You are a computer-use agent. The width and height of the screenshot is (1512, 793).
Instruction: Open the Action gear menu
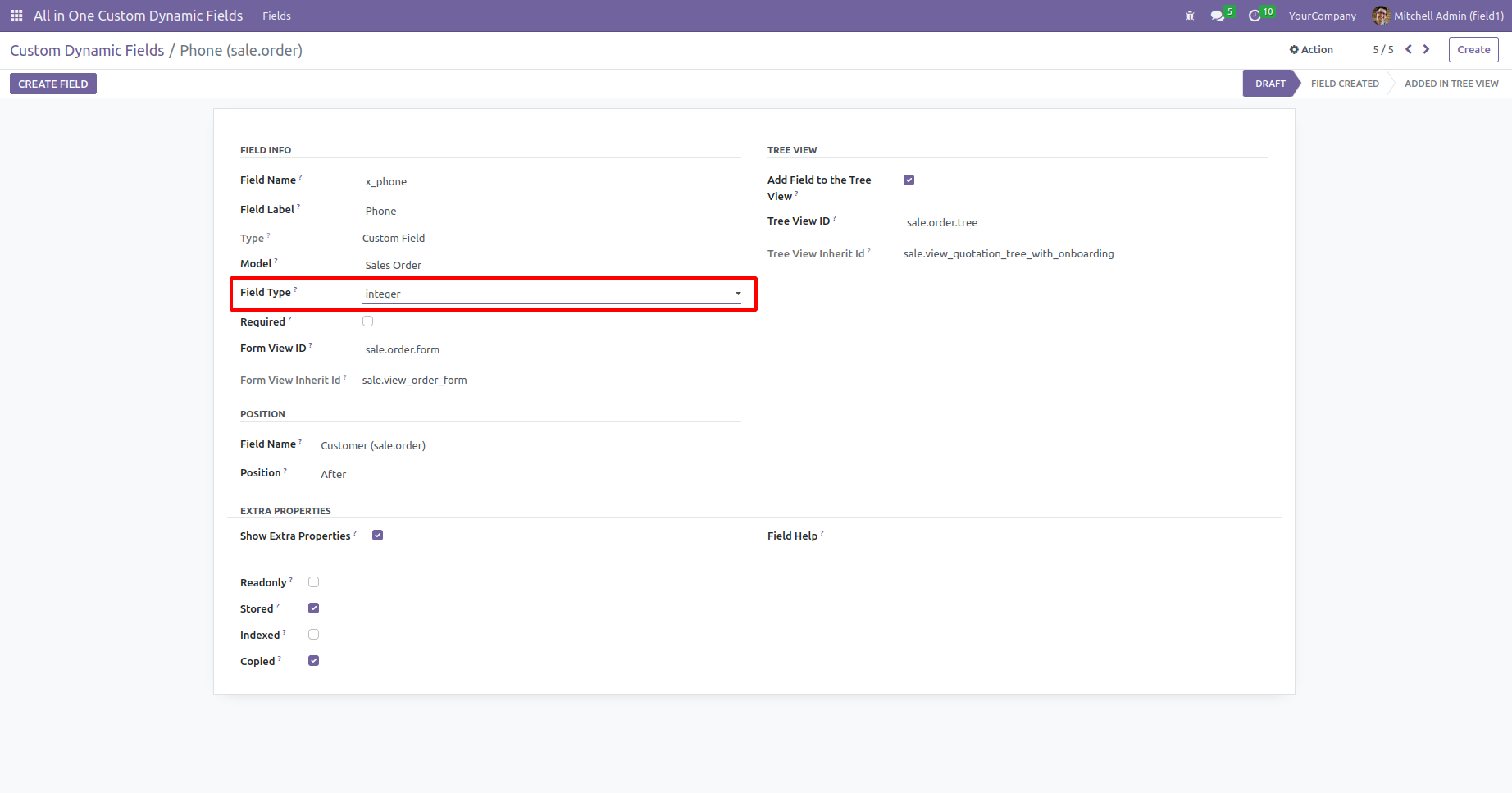coord(1311,50)
